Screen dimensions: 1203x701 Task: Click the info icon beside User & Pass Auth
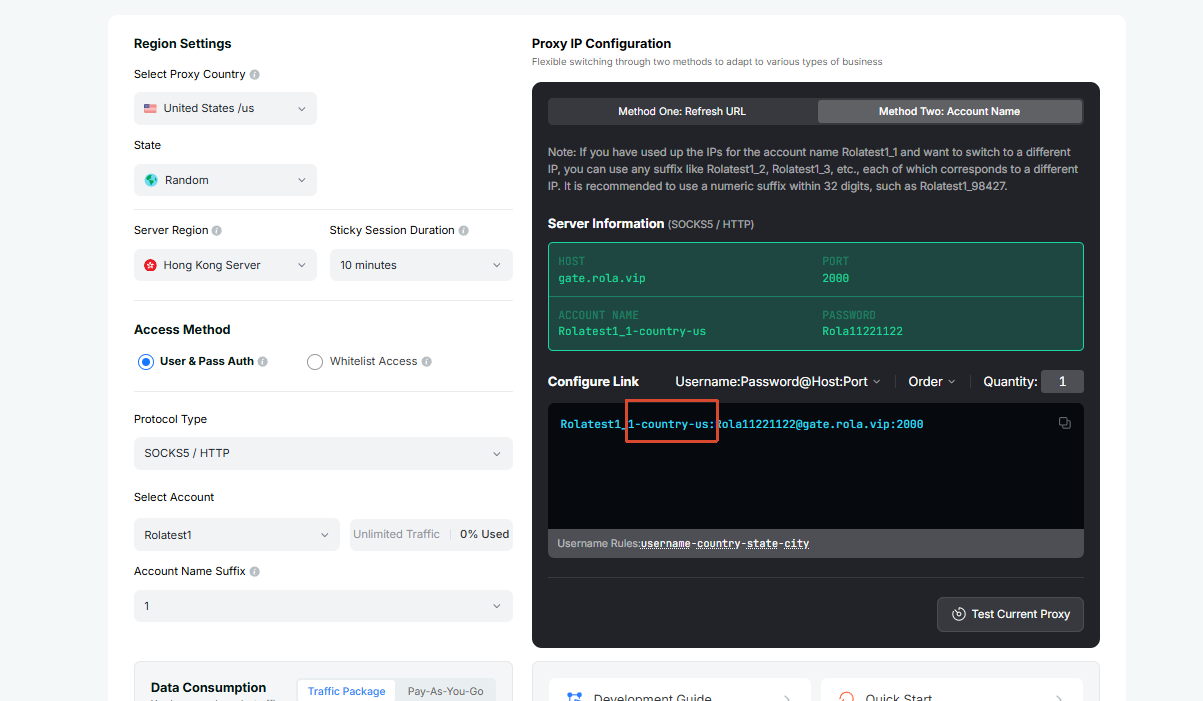click(x=263, y=362)
